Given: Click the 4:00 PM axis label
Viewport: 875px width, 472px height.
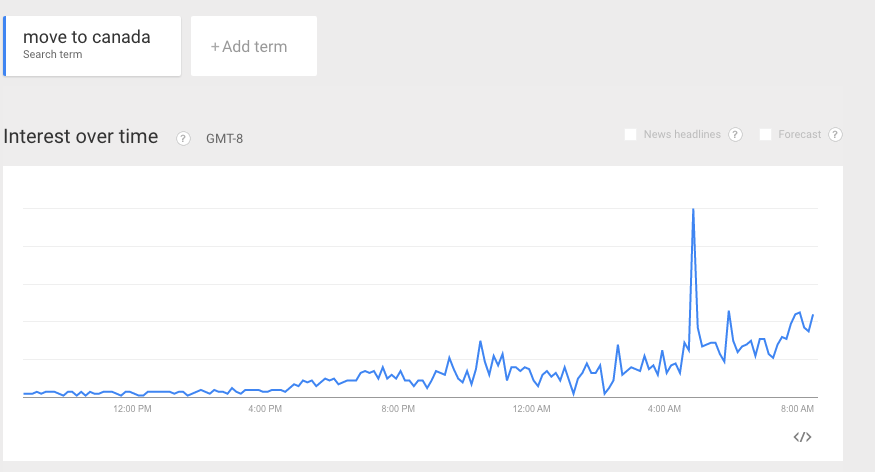Looking at the screenshot, I should coord(265,409).
